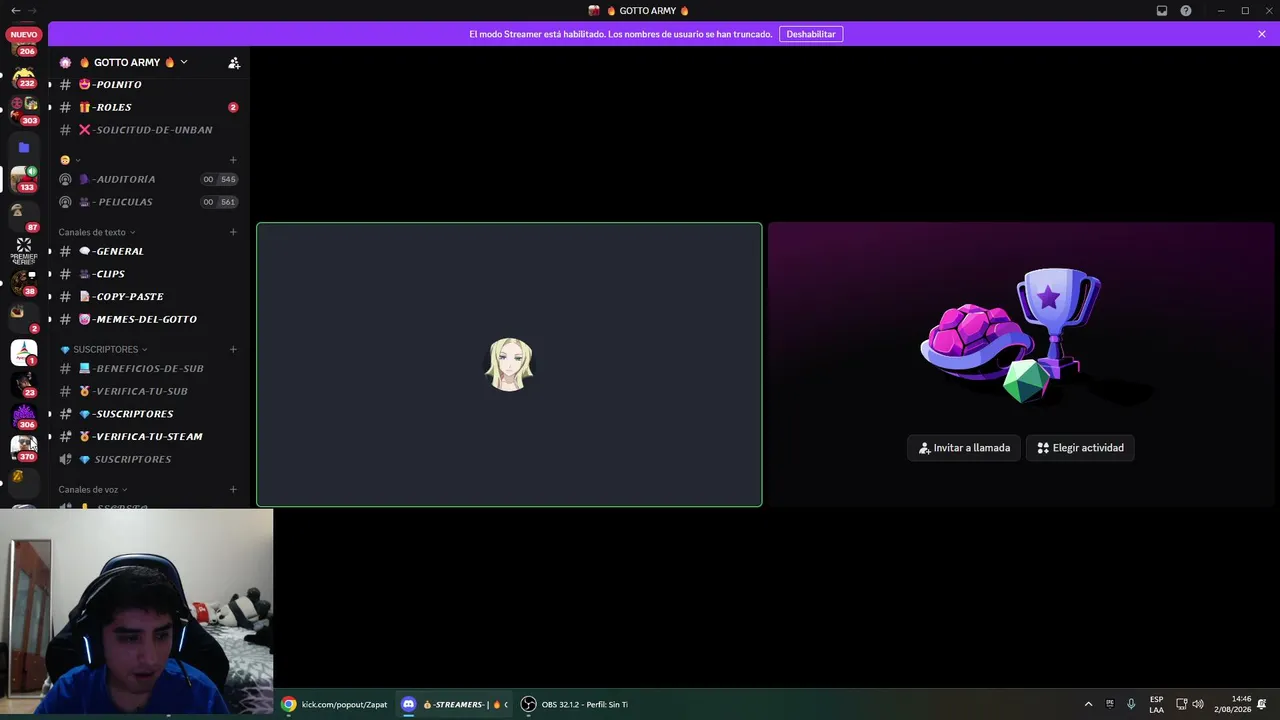Open the server with 303 notifications
The height and width of the screenshot is (720, 1280).
click(x=24, y=109)
